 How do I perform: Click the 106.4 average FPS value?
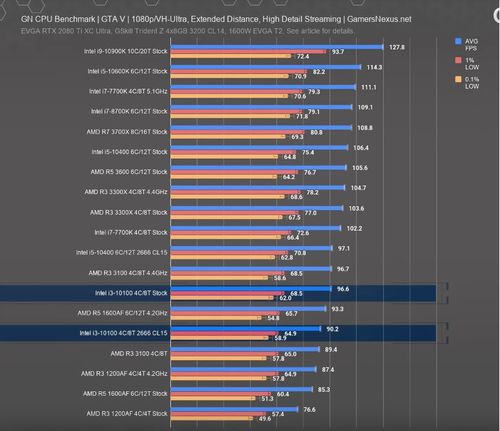coord(361,148)
